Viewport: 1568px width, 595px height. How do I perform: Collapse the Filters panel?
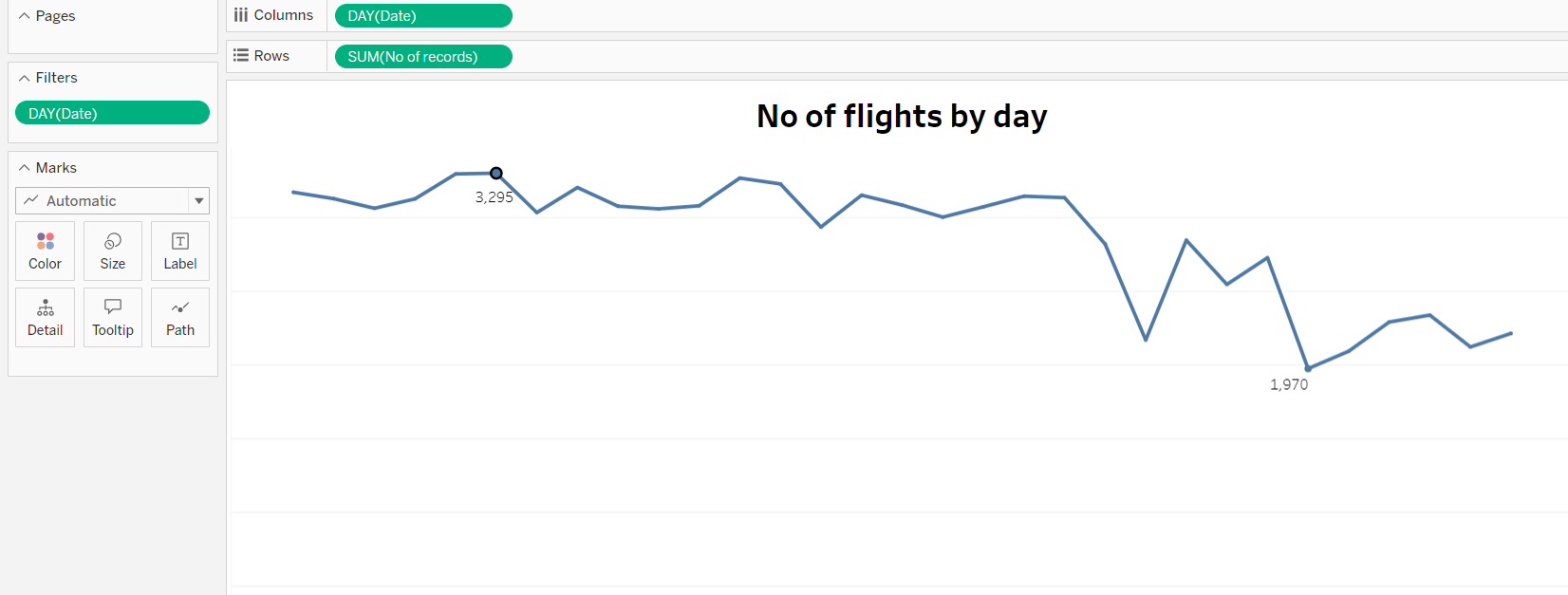coord(24,77)
